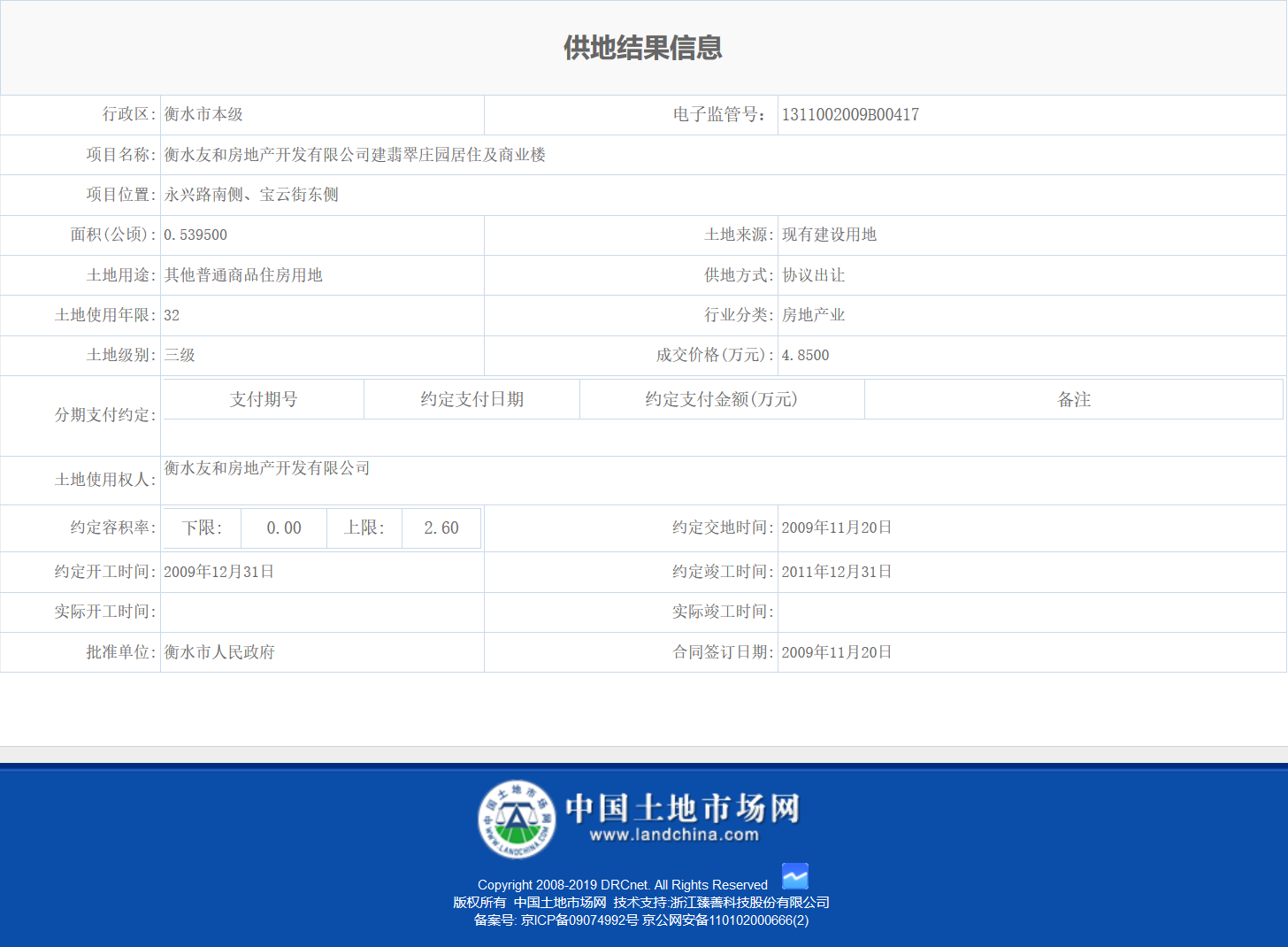The image size is (1288, 947).
Task: Click the 支付期号 column header
Action: point(264,399)
